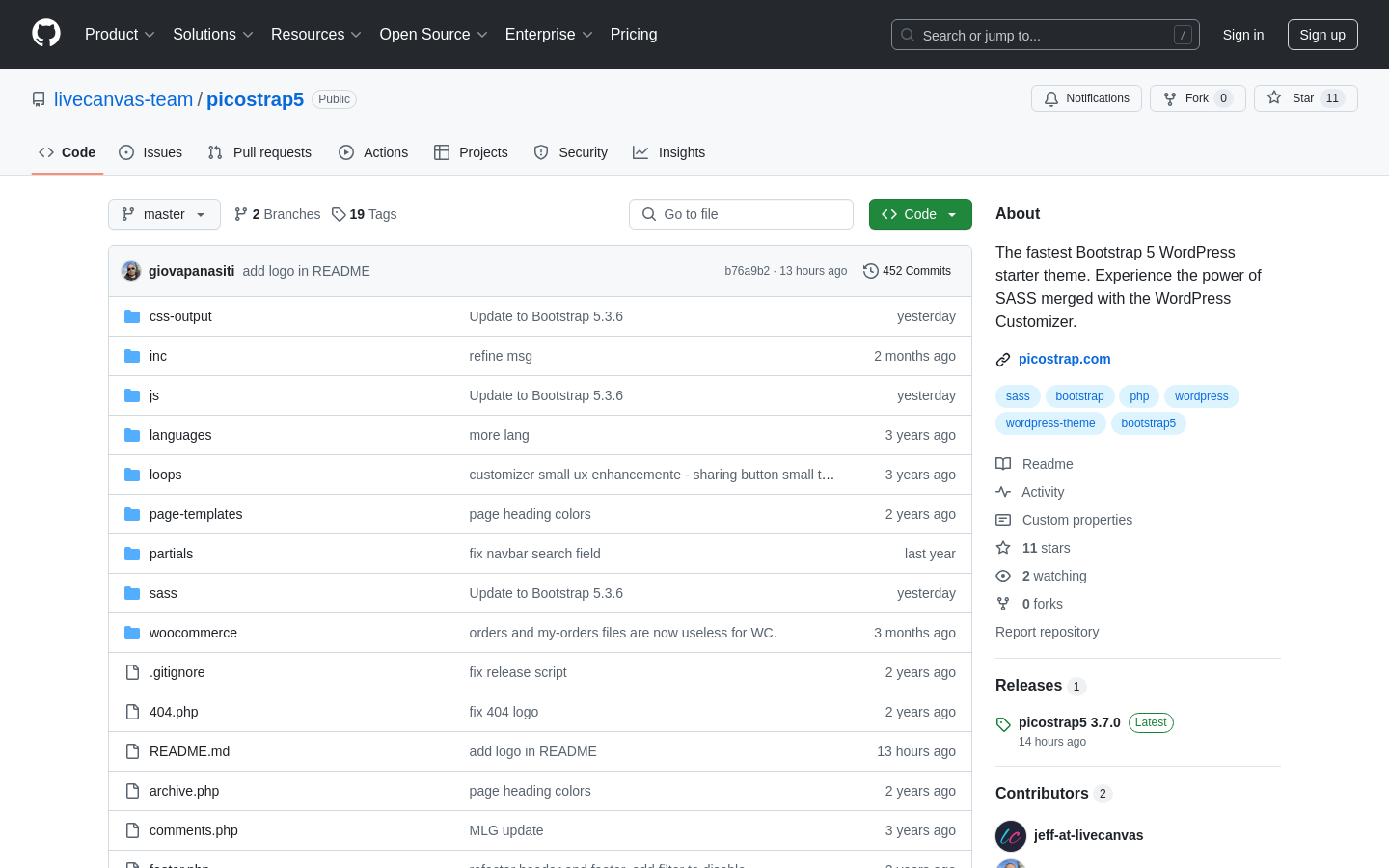Click the tag icon beside picostrap5 3.7.0
This screenshot has height=868, width=1389.
(x=1003, y=723)
